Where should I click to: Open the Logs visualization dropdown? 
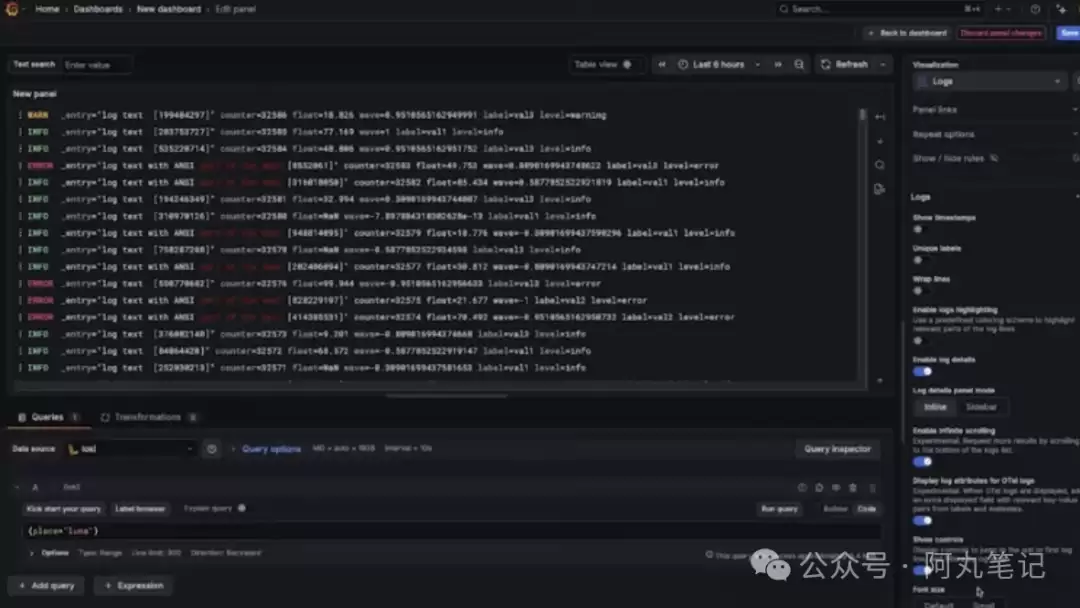[988, 81]
